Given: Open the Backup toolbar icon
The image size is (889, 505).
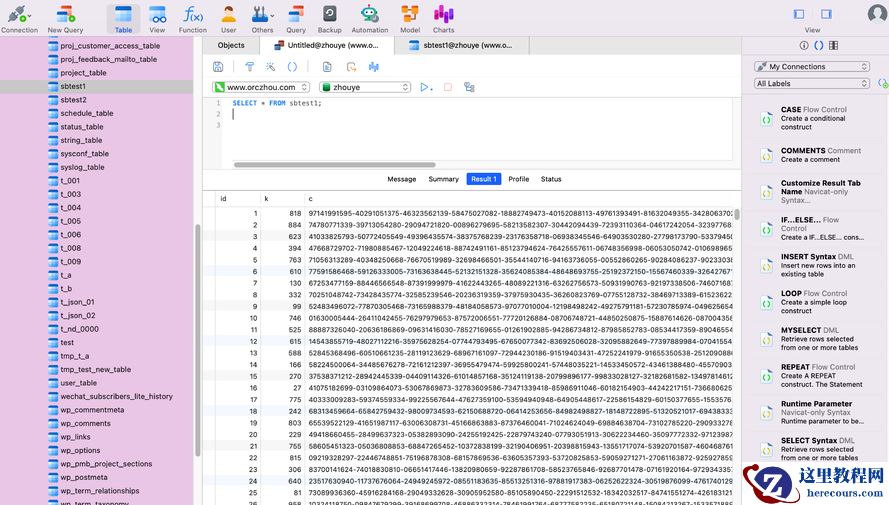Looking at the screenshot, I should pyautogui.click(x=329, y=19).
